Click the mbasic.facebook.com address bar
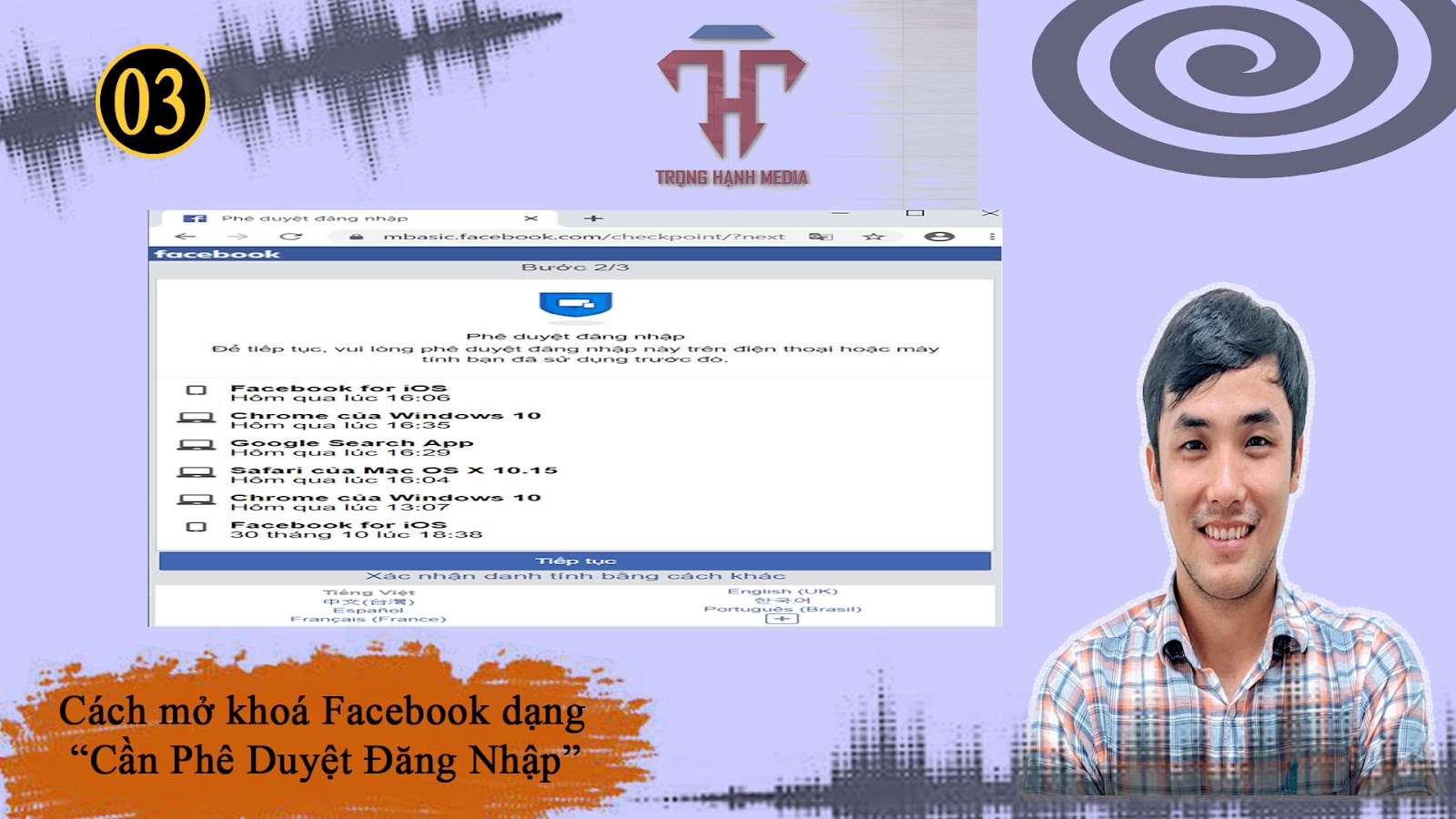 pyautogui.click(x=583, y=237)
